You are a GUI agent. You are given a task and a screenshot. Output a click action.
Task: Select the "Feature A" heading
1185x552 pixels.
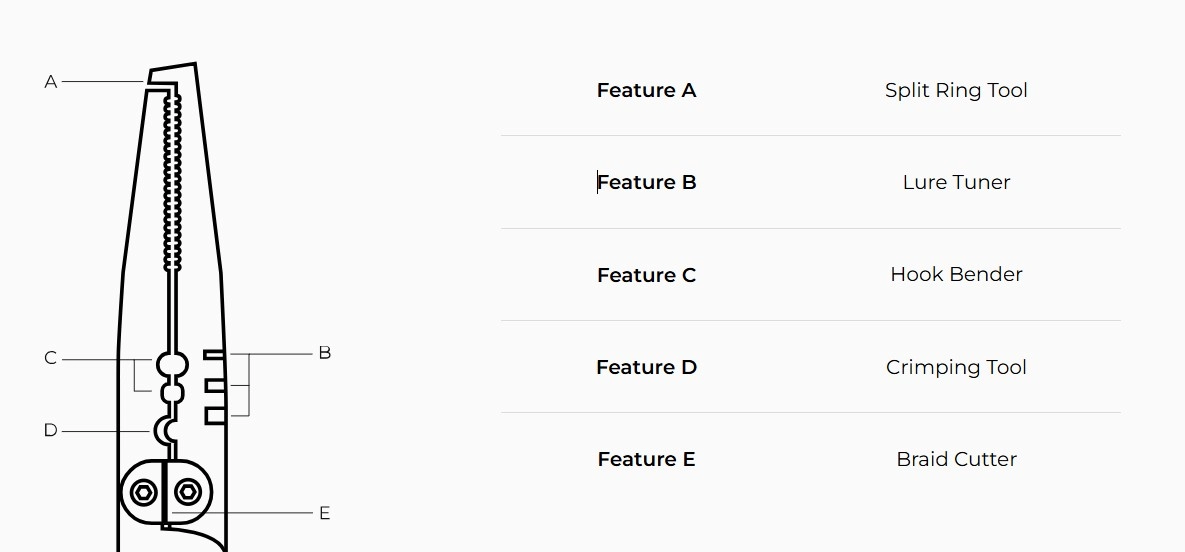pos(646,90)
